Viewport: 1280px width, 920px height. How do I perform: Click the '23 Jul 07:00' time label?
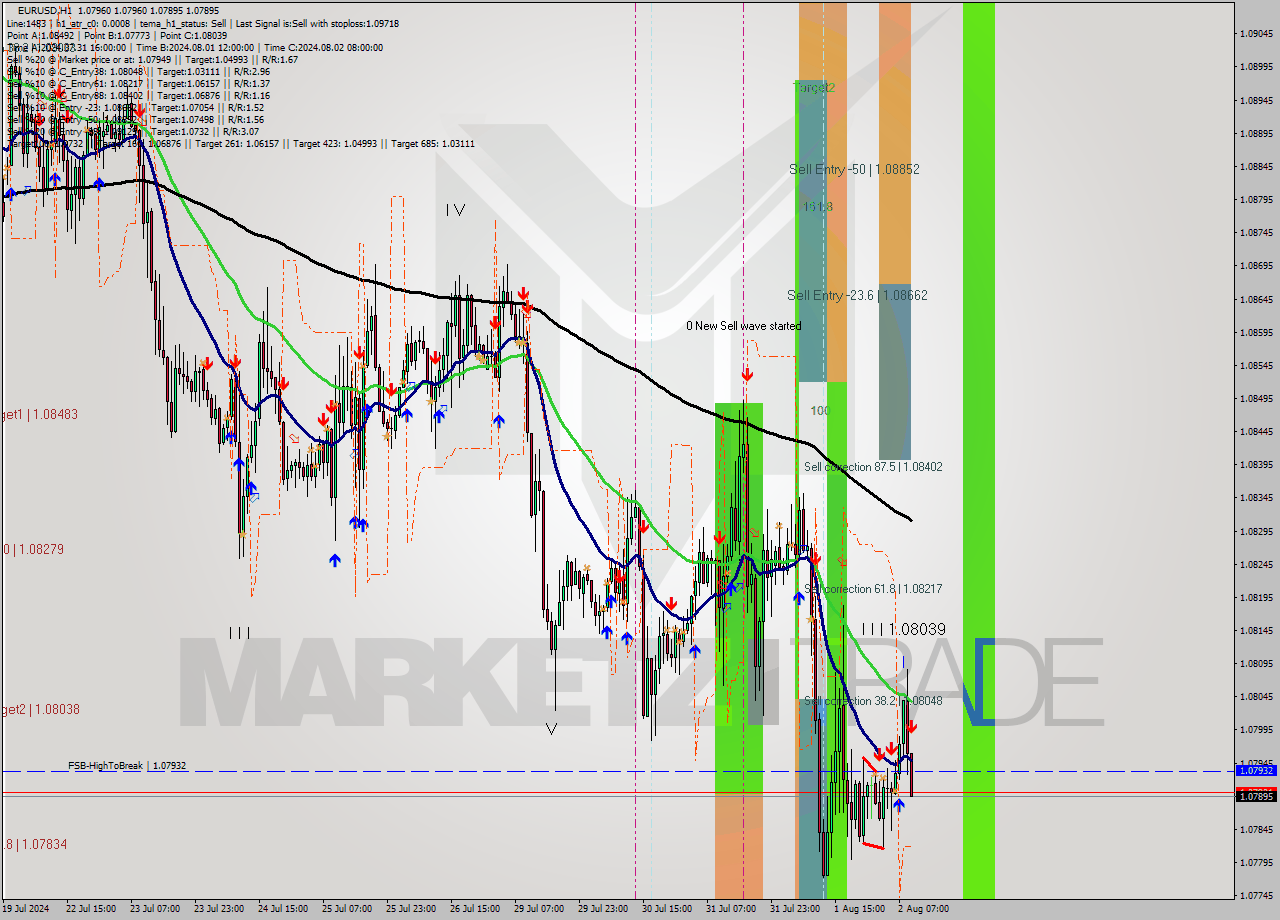(155, 909)
